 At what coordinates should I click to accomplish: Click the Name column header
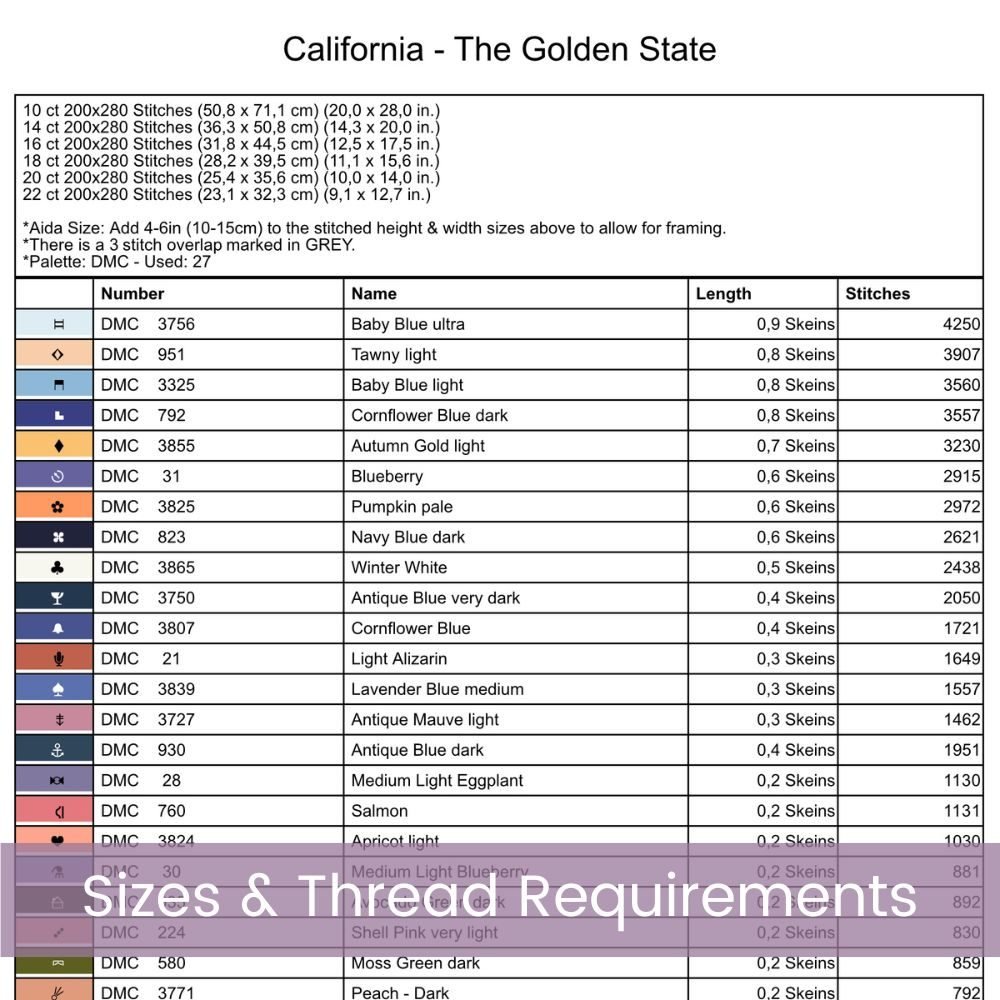(x=374, y=294)
